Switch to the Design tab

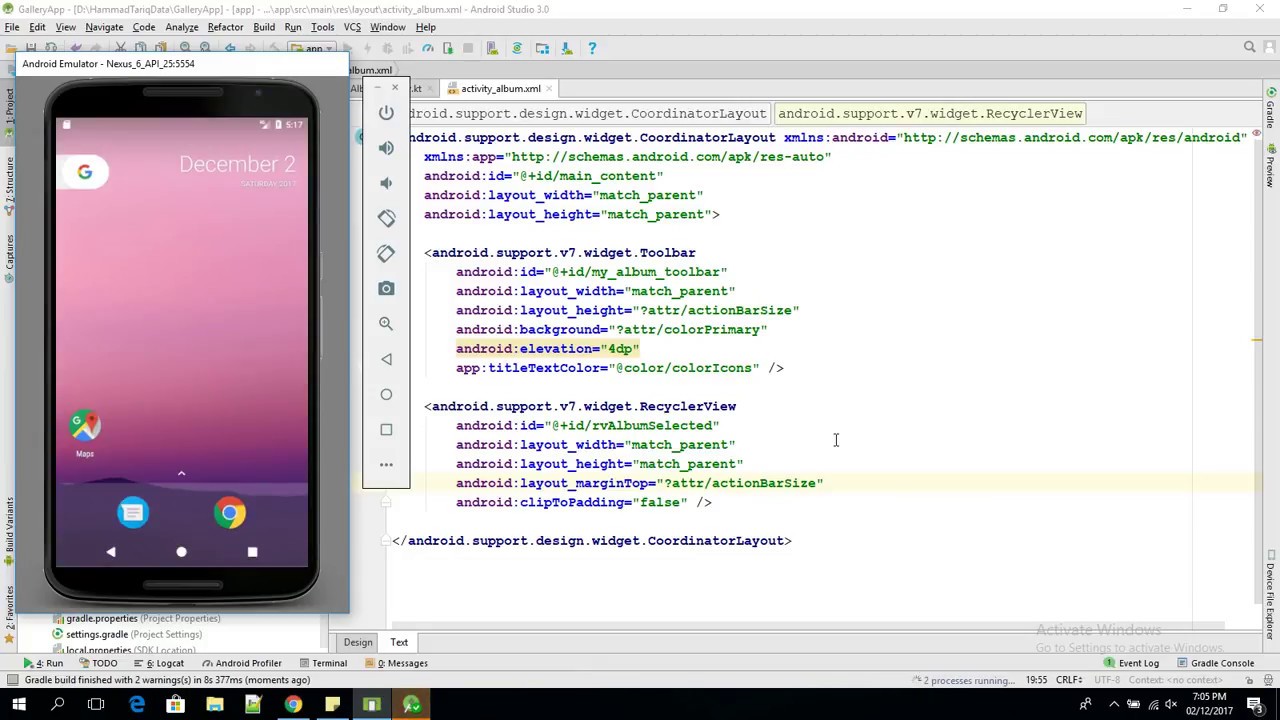pos(358,642)
